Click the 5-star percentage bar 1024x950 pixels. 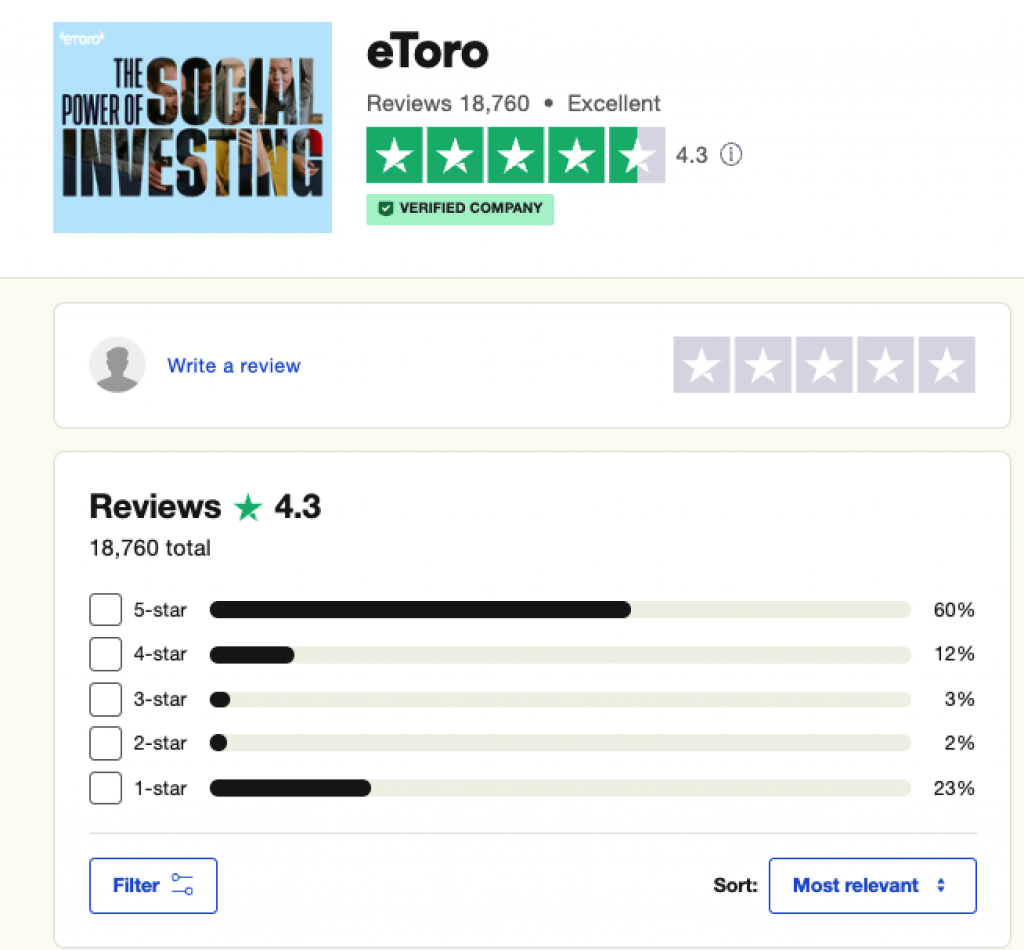[x=560, y=610]
